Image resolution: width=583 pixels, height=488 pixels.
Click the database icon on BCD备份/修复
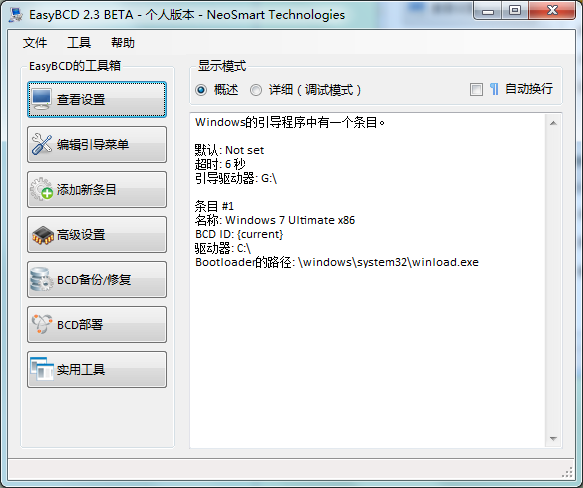(41, 279)
